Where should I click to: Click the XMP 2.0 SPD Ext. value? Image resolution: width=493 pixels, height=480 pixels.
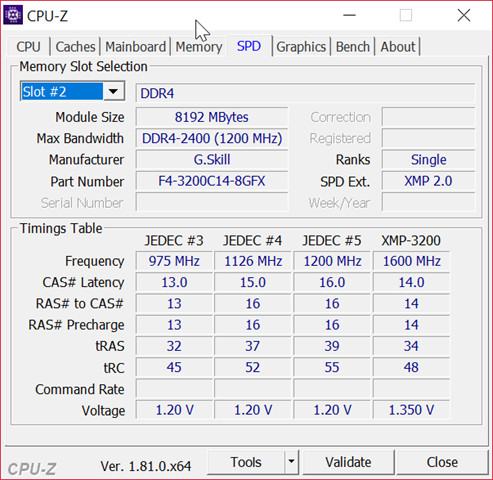pos(428,181)
